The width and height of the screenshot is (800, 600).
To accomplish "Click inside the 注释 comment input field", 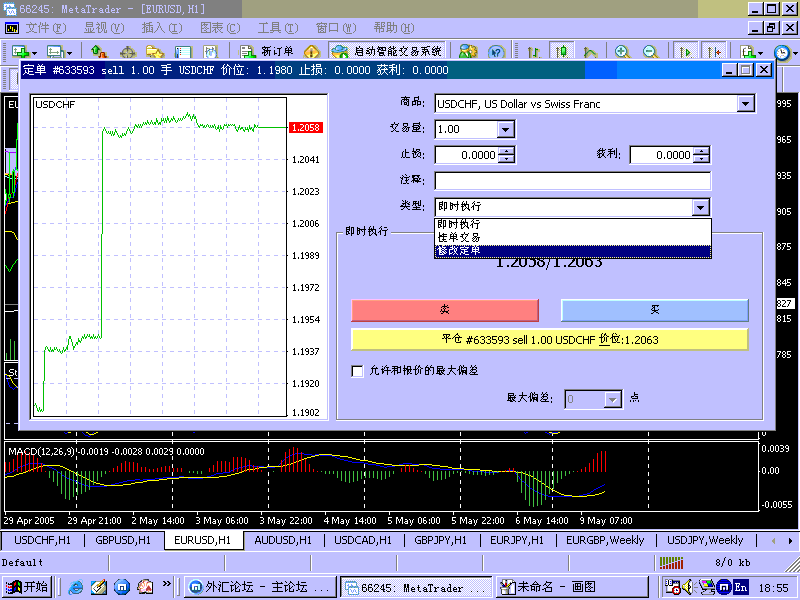I will click(x=570, y=180).
